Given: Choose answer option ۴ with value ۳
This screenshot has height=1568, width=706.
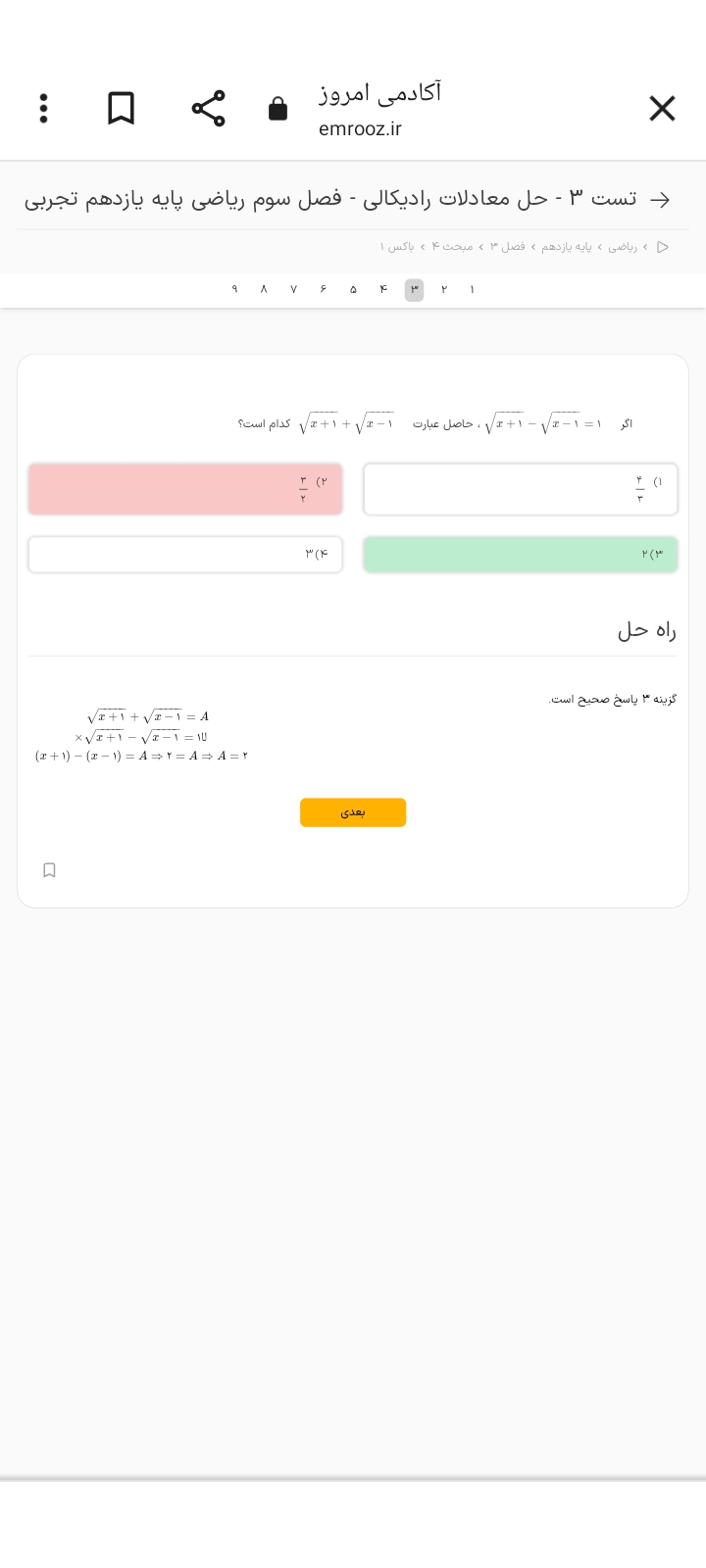Looking at the screenshot, I should (x=185, y=555).
